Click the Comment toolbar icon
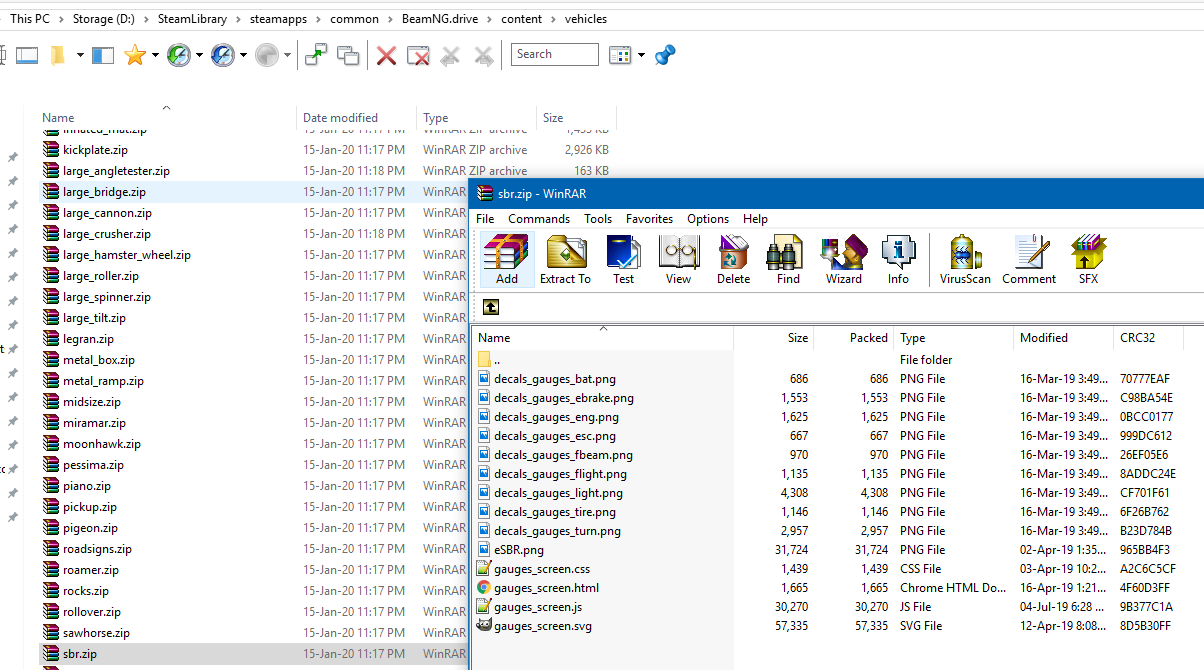This screenshot has height=670, width=1204. coord(1029,260)
